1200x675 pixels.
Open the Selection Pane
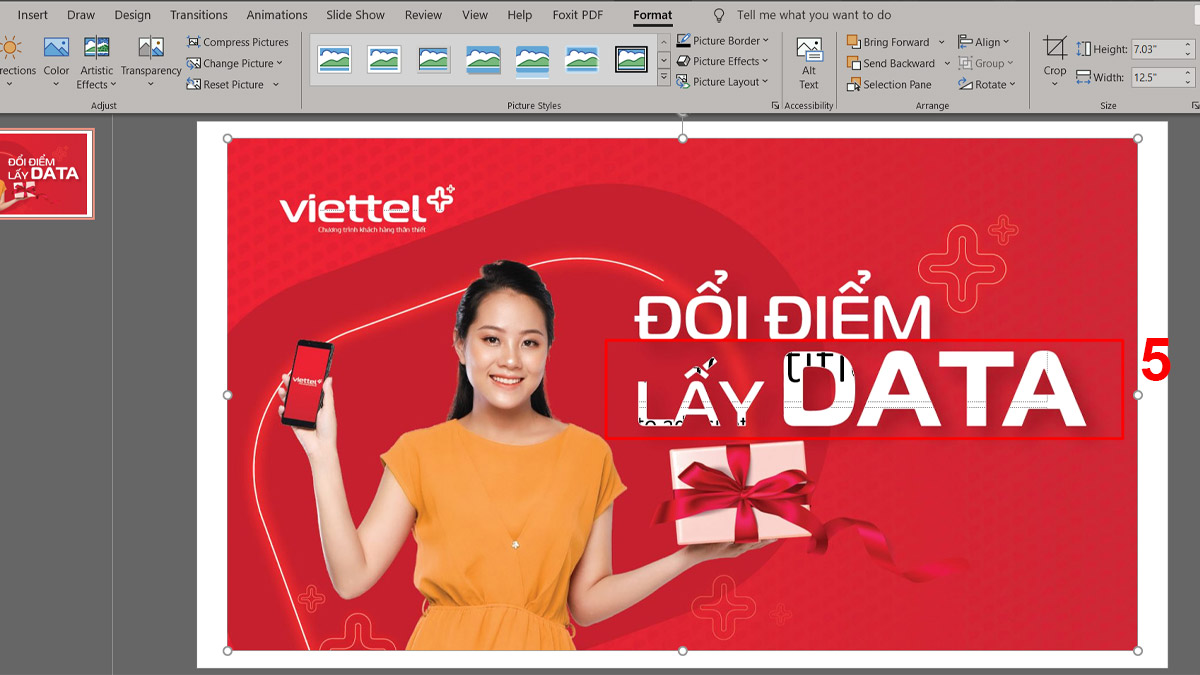tap(888, 84)
